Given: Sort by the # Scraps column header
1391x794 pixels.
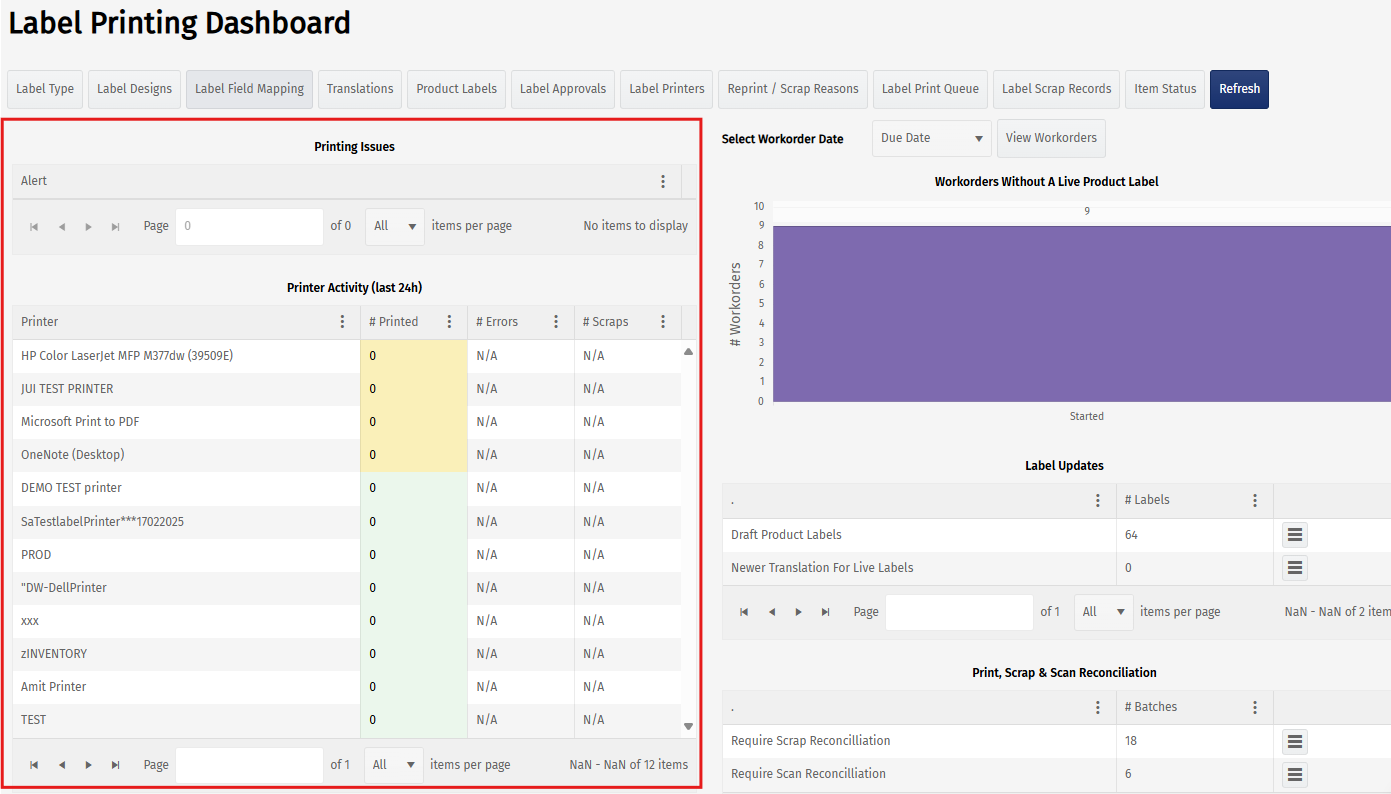Looking at the screenshot, I should (606, 322).
